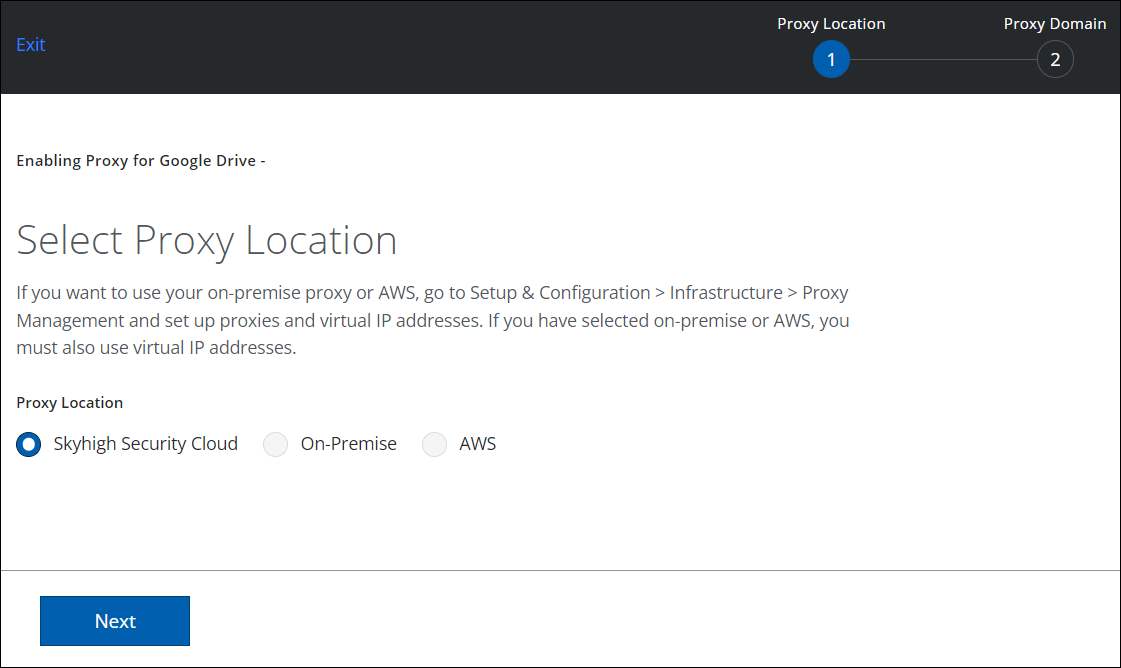The height and width of the screenshot is (668, 1121).
Task: Click "must also use virtual IP addresses" text
Action: point(156,349)
